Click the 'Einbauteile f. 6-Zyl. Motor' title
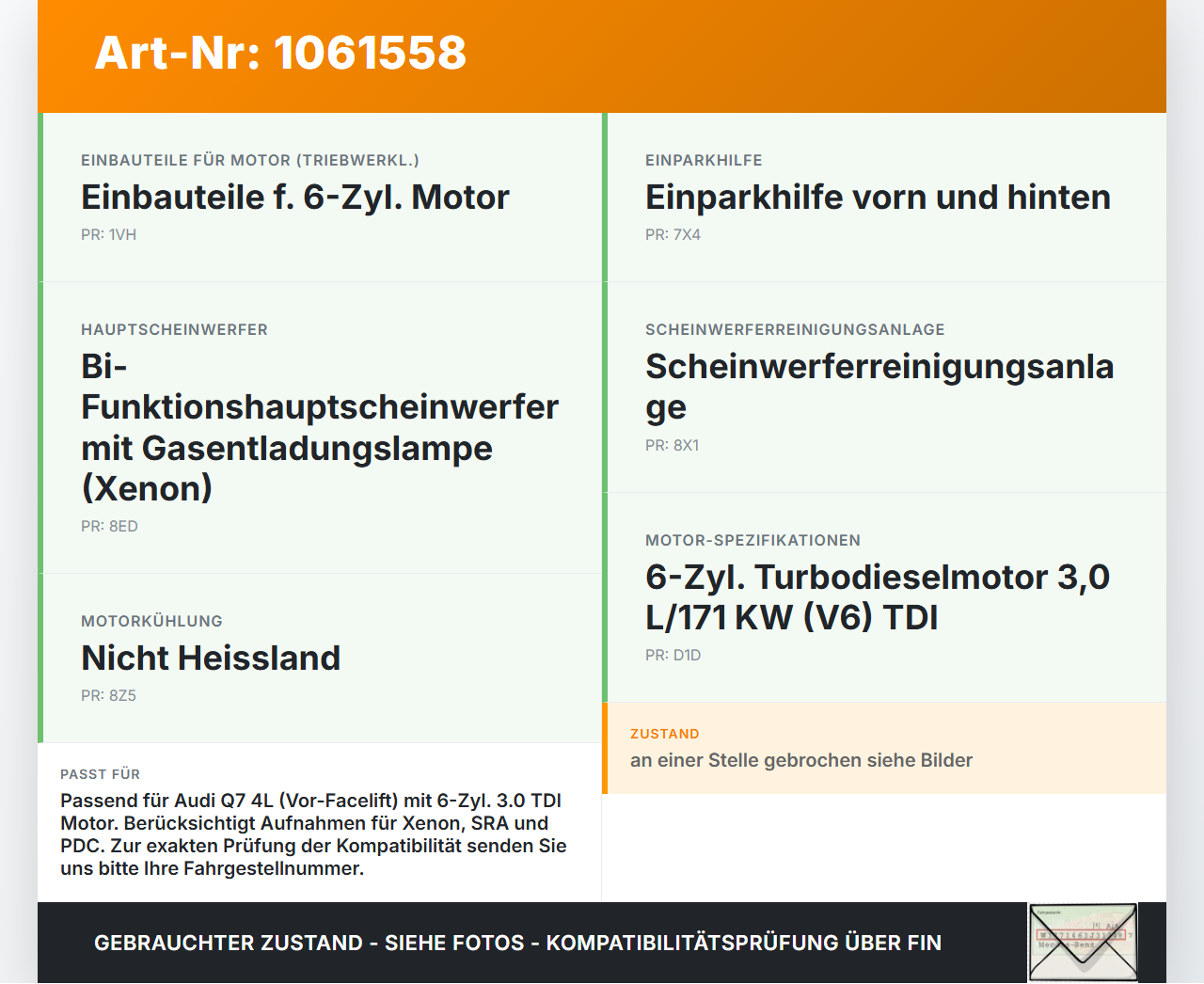This screenshot has height=984, width=1204. coord(295,198)
